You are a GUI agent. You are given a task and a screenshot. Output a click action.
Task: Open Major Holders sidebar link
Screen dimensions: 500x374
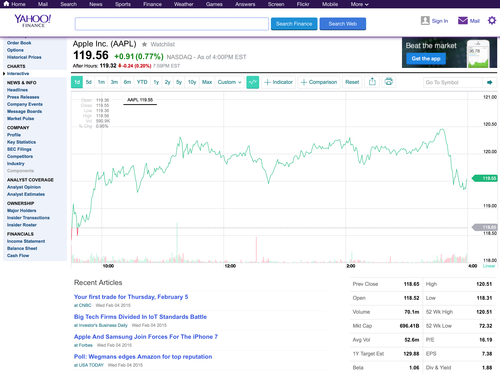point(22,211)
